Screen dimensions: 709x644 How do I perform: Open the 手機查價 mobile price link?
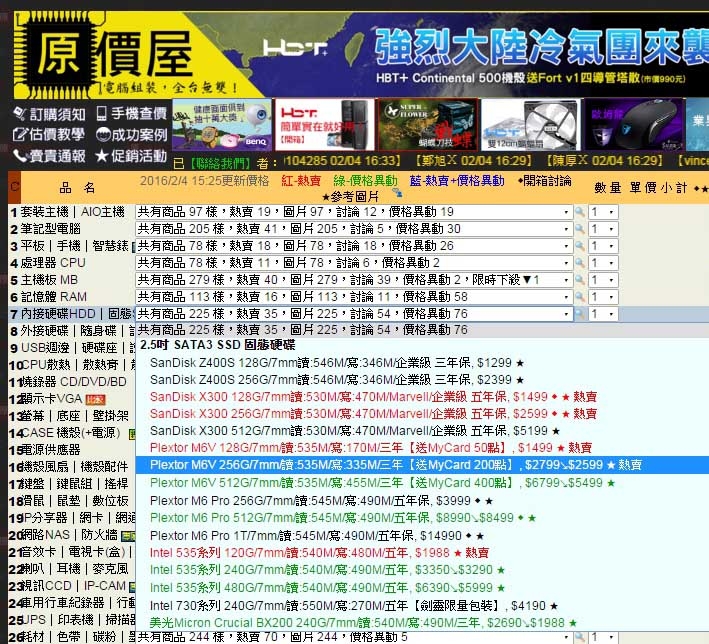tap(132, 114)
